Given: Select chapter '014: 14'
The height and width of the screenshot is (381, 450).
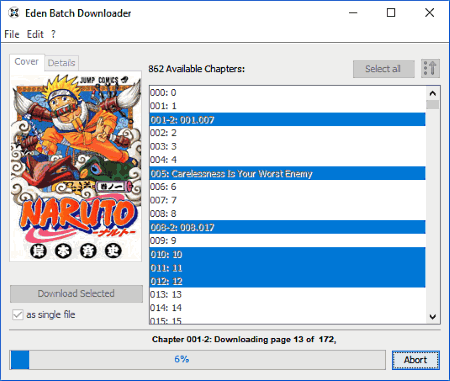Looking at the screenshot, I should pyautogui.click(x=288, y=308).
